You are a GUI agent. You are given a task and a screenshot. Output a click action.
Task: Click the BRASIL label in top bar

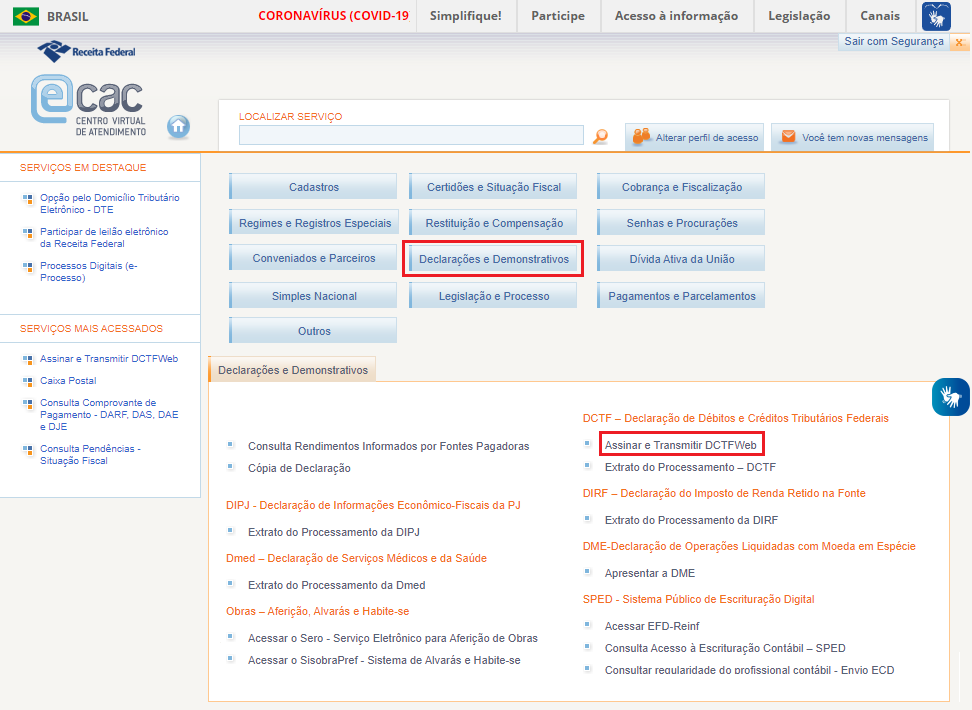[68, 17]
